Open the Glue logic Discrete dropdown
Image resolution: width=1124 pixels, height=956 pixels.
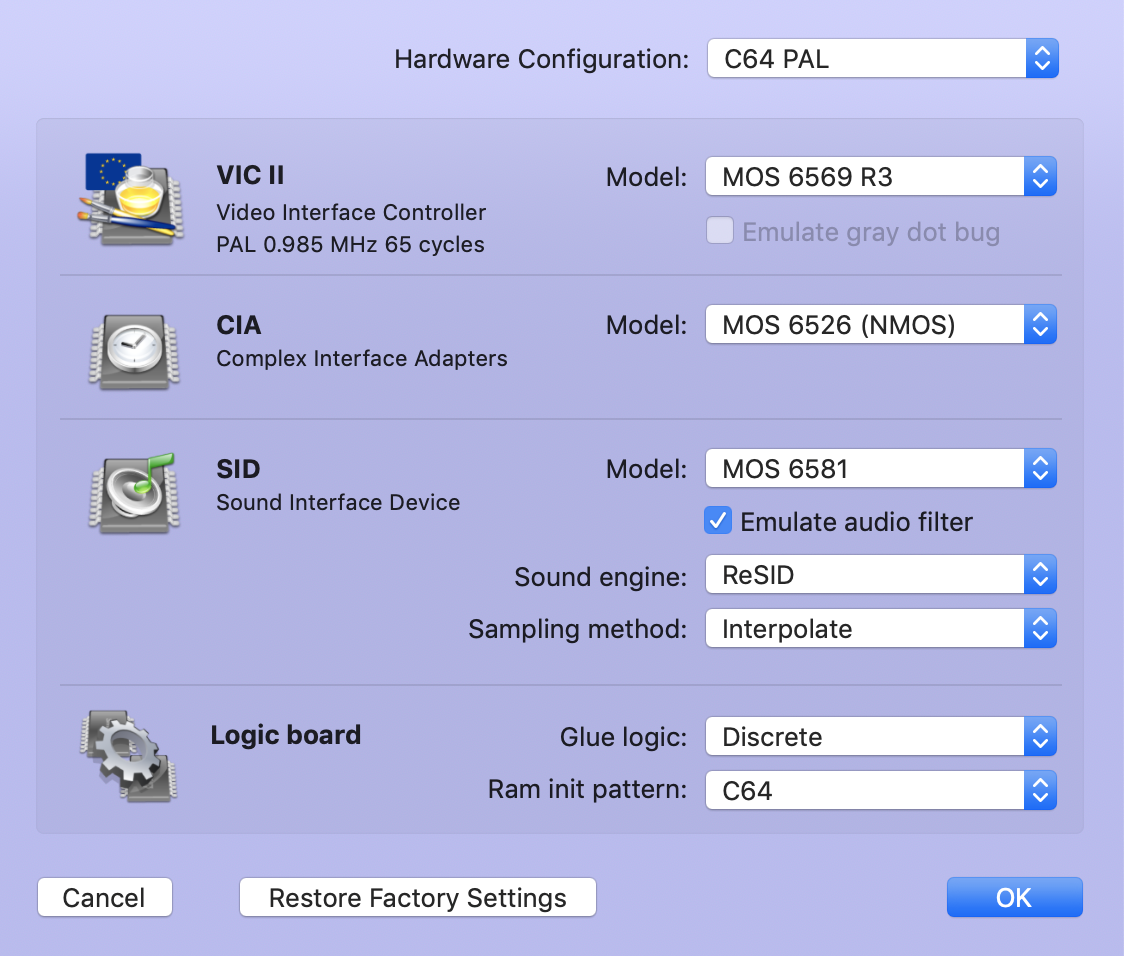[881, 736]
